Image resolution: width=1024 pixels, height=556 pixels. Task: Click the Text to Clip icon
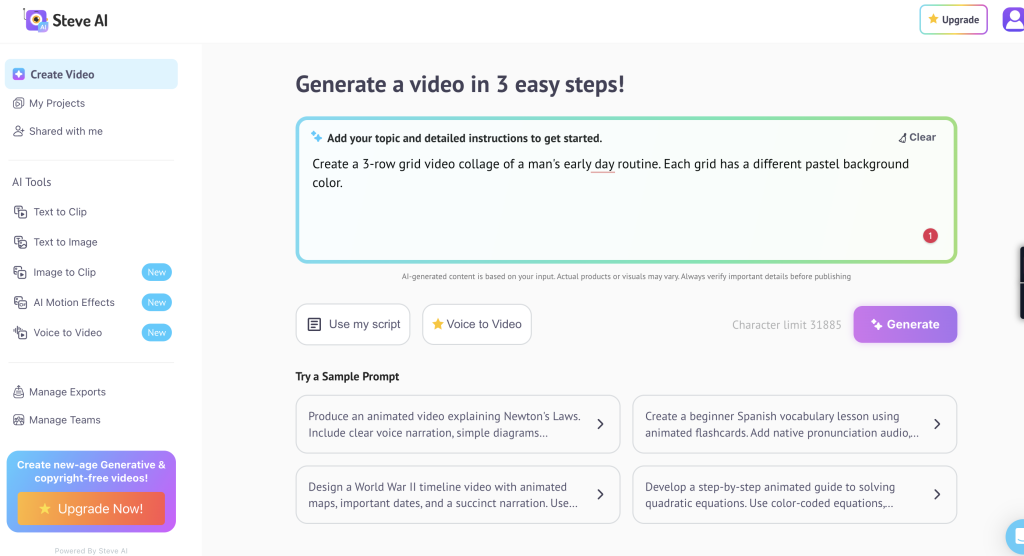tap(20, 212)
